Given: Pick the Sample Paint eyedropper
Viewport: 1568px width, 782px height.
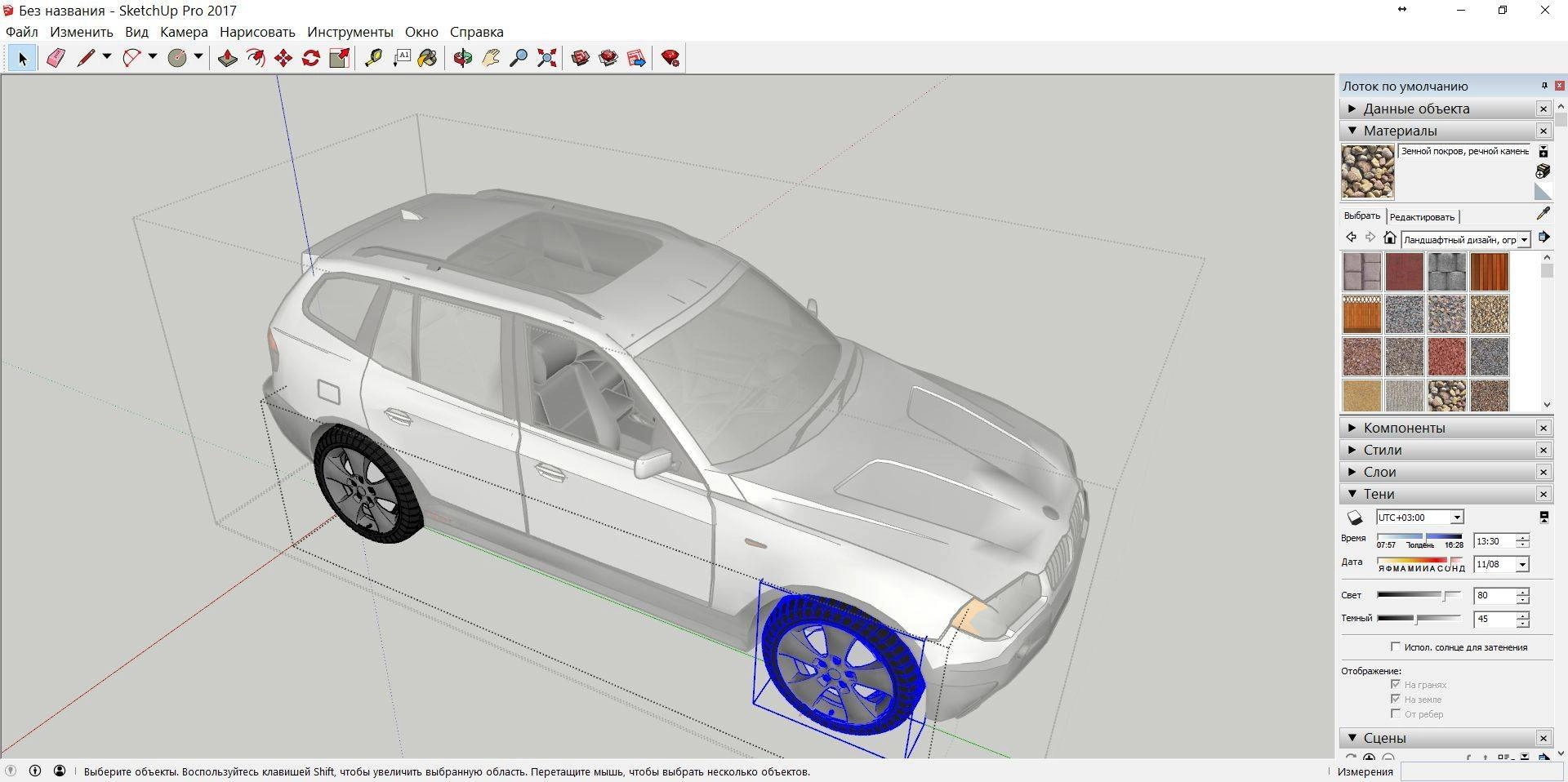Looking at the screenshot, I should pos(1543,214).
